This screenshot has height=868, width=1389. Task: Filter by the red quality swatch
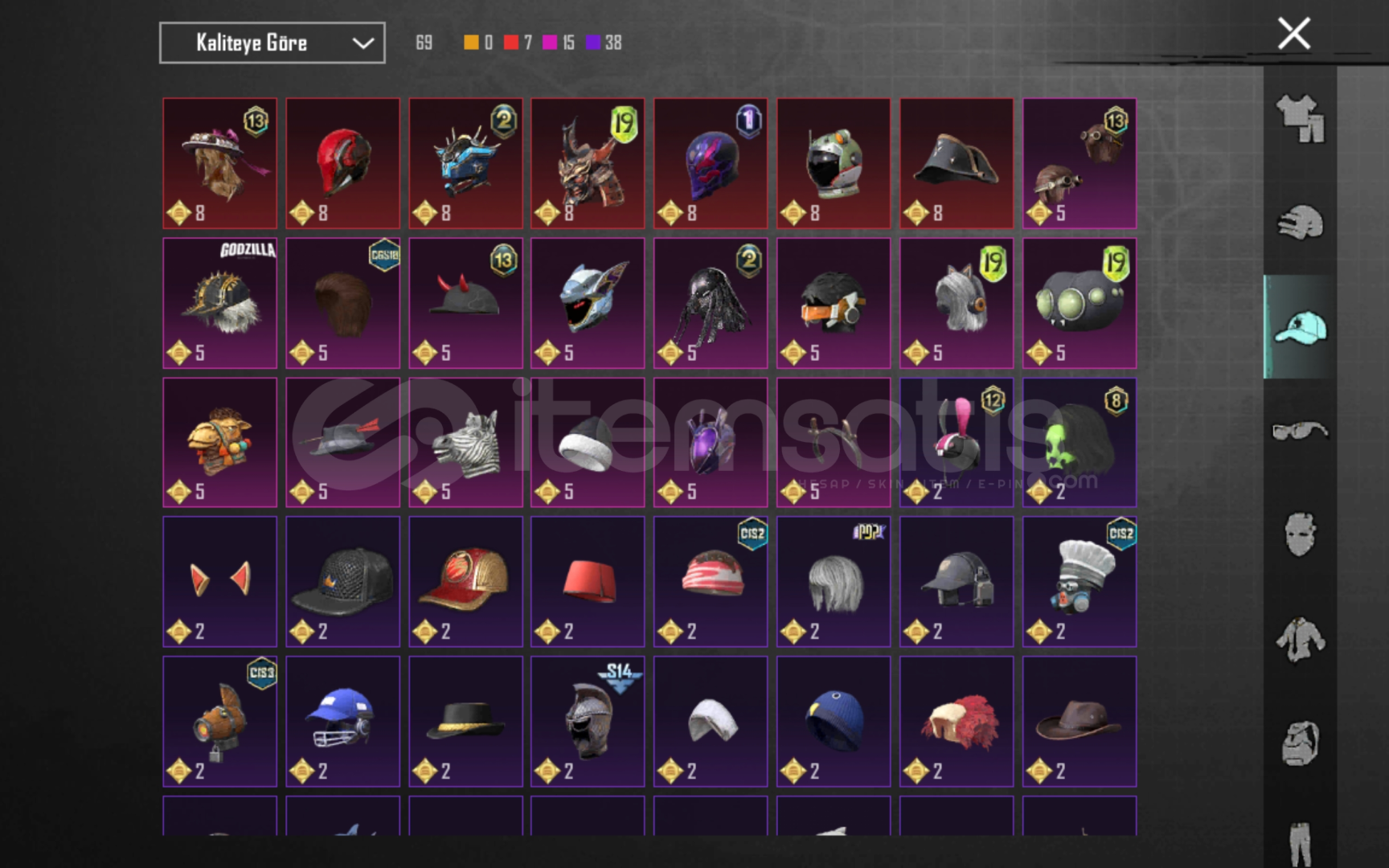(511, 42)
